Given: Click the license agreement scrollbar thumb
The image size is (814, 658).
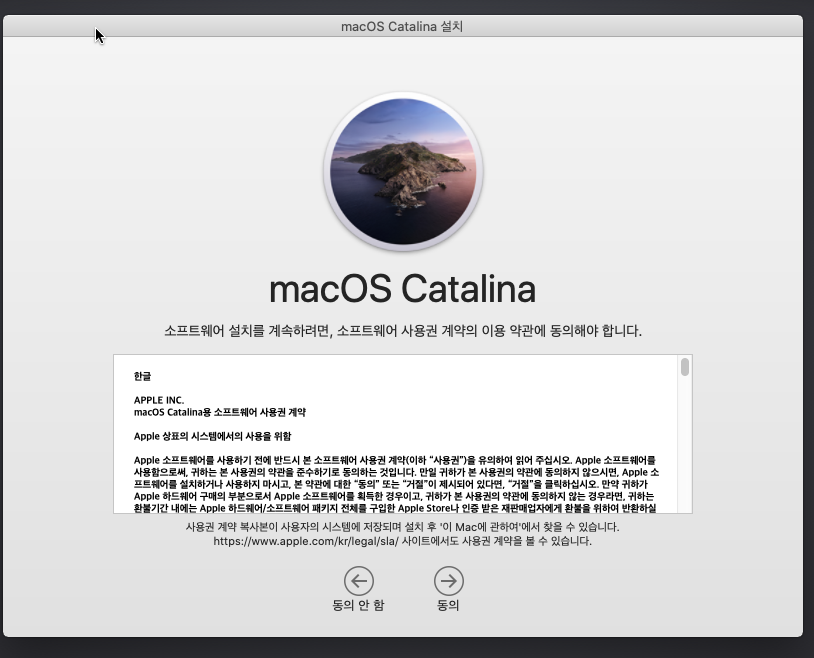Looking at the screenshot, I should (685, 367).
